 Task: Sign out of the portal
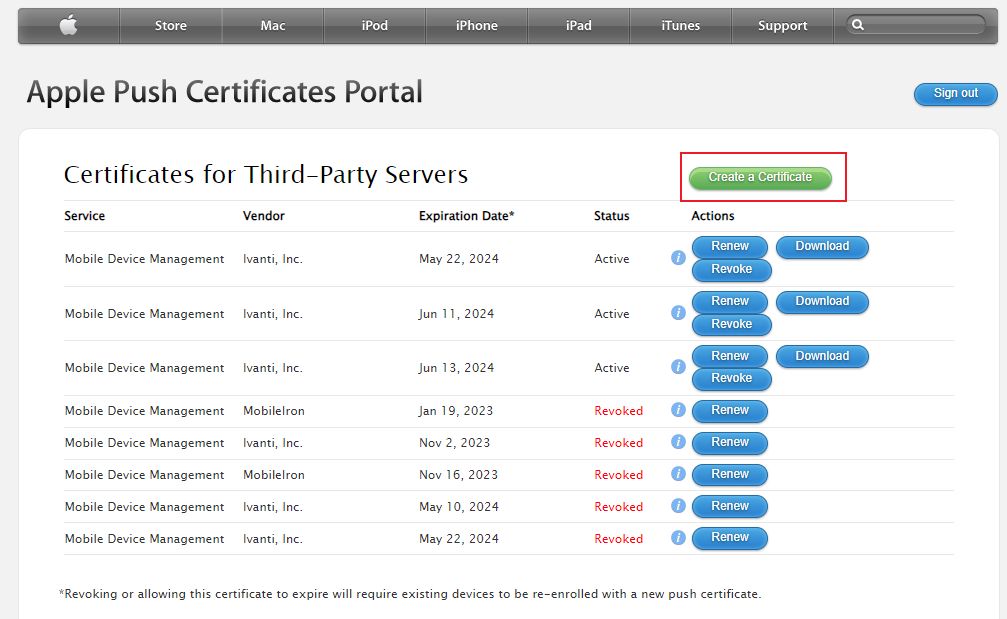(955, 94)
